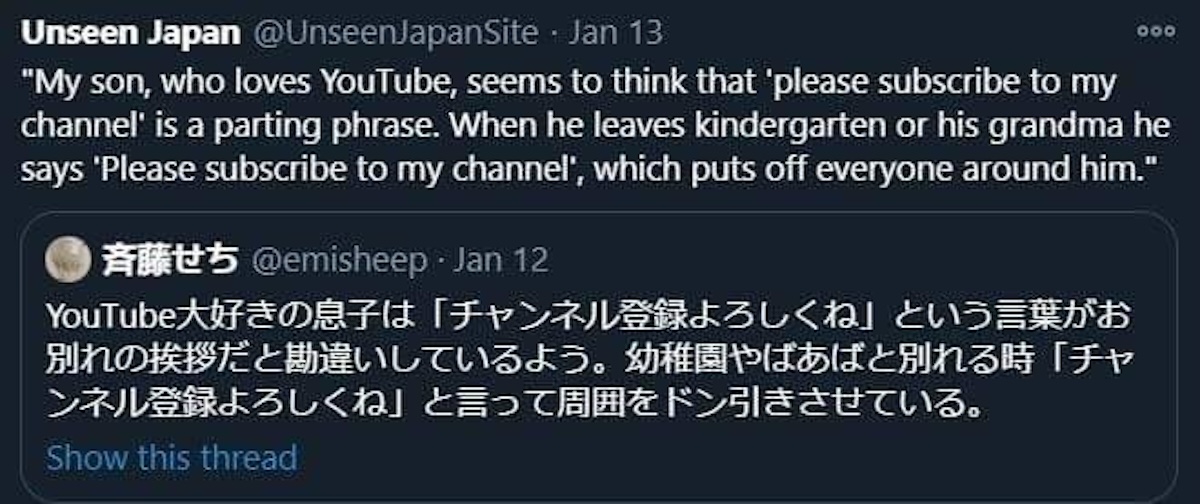1200x504 pixels.
Task: Open the Jan 13 tweet timestamp
Action: pyautogui.click(x=616, y=33)
